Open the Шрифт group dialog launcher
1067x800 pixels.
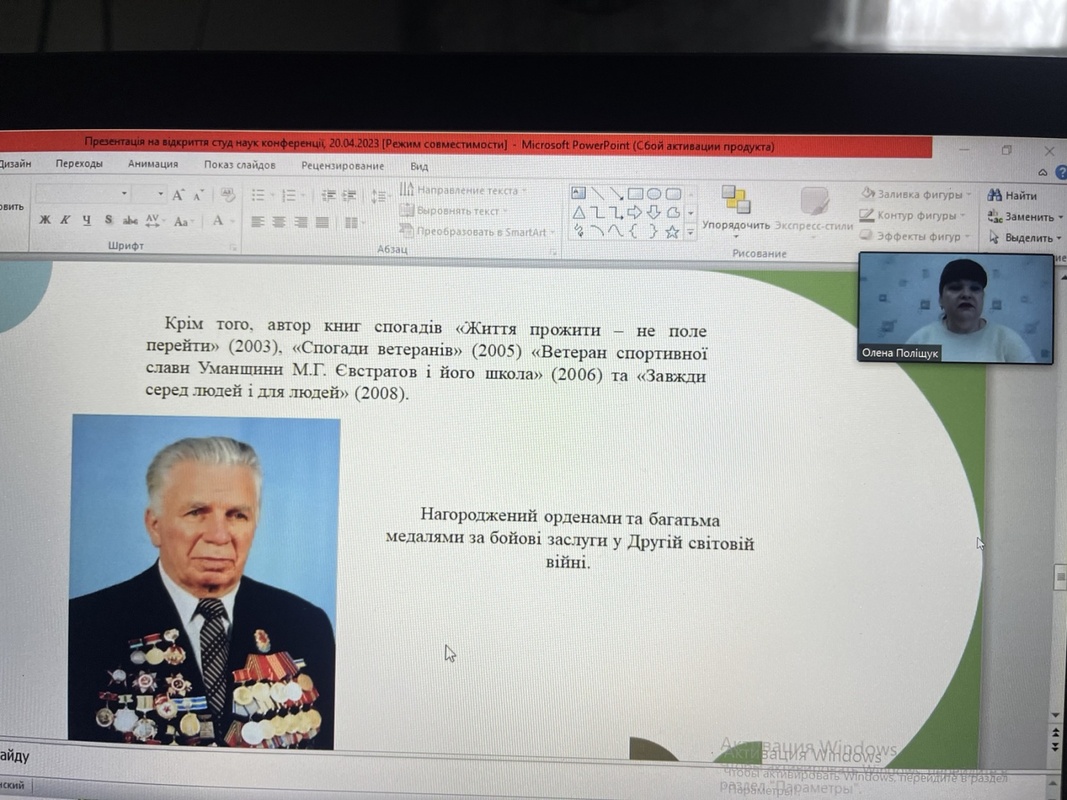(233, 248)
